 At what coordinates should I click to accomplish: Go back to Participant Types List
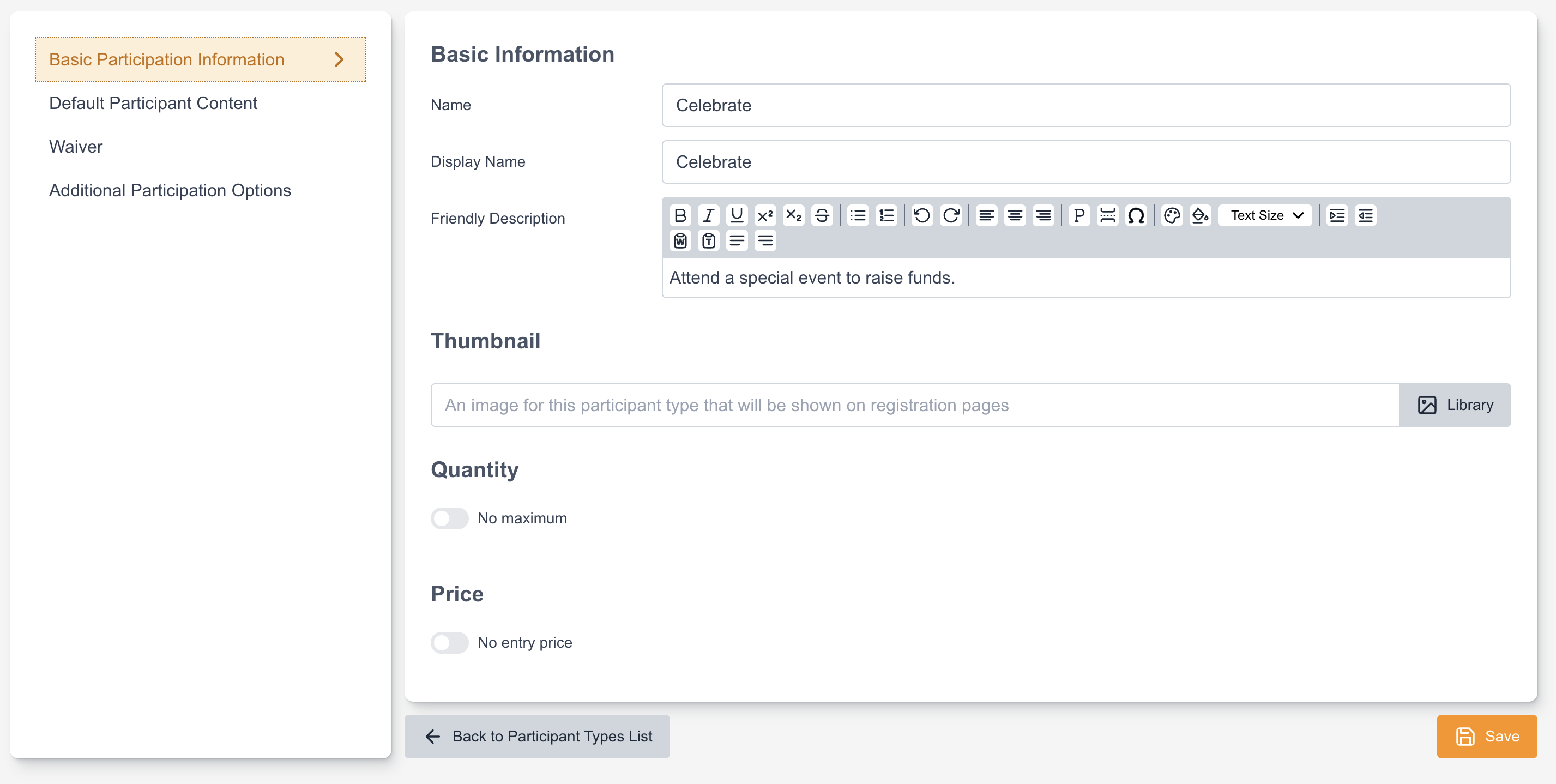pos(537,736)
